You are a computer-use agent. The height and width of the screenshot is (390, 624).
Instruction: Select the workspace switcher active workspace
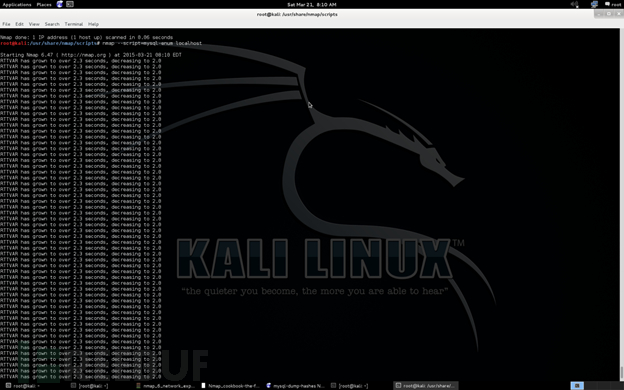577,386
